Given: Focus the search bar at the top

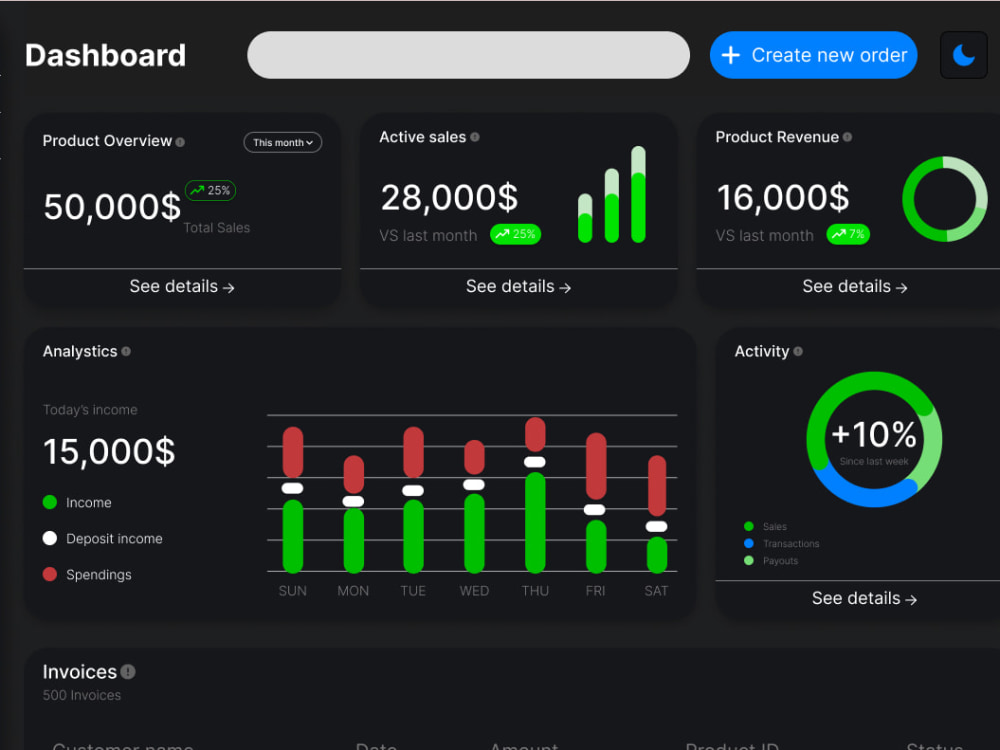Looking at the screenshot, I should click(x=468, y=55).
